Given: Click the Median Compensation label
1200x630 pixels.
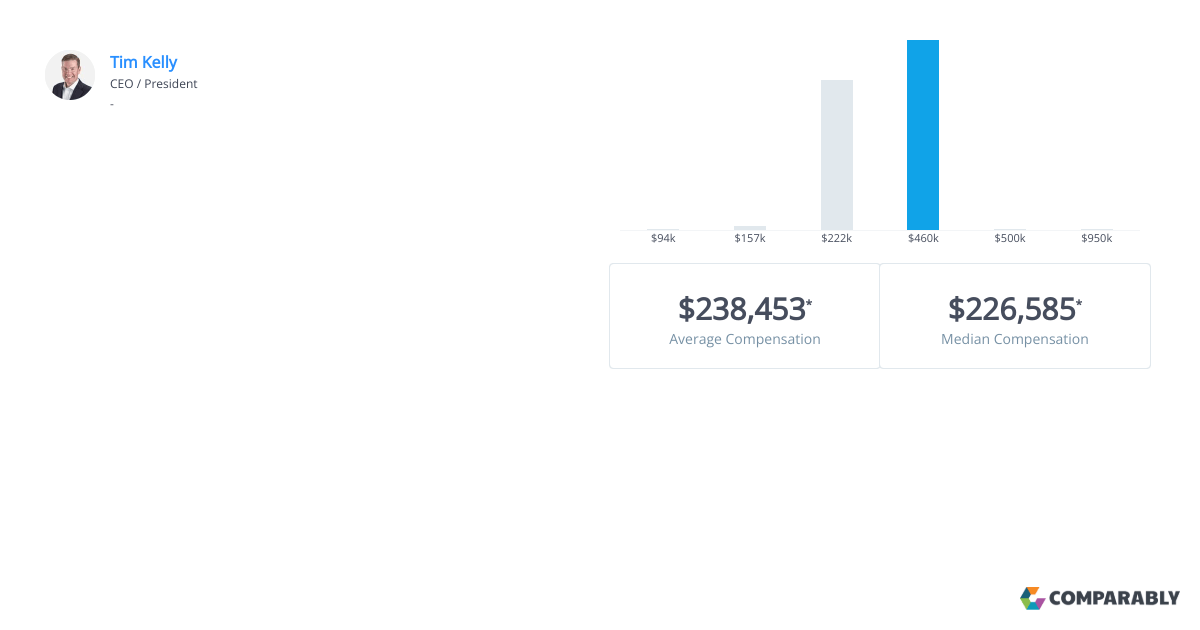Looking at the screenshot, I should 1015,339.
